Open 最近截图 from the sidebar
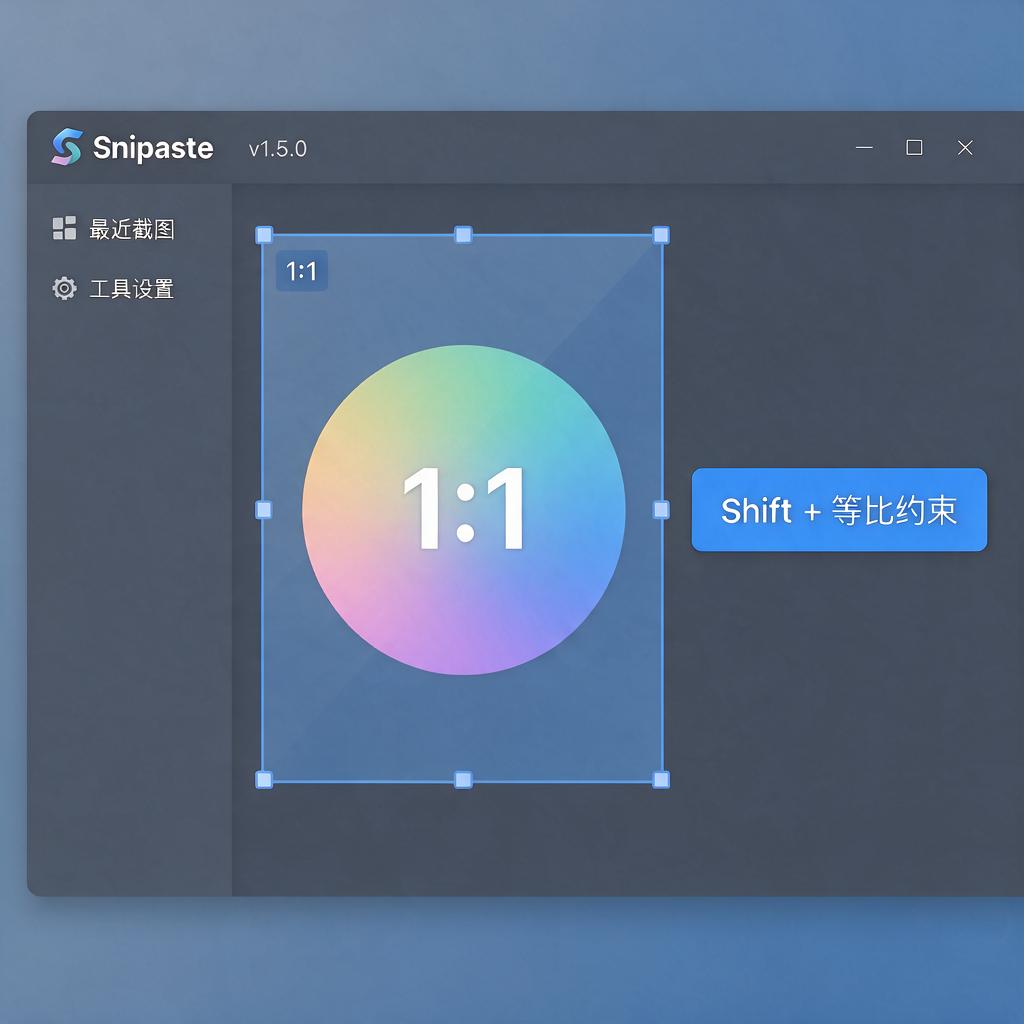Viewport: 1024px width, 1024px height. click(x=113, y=229)
